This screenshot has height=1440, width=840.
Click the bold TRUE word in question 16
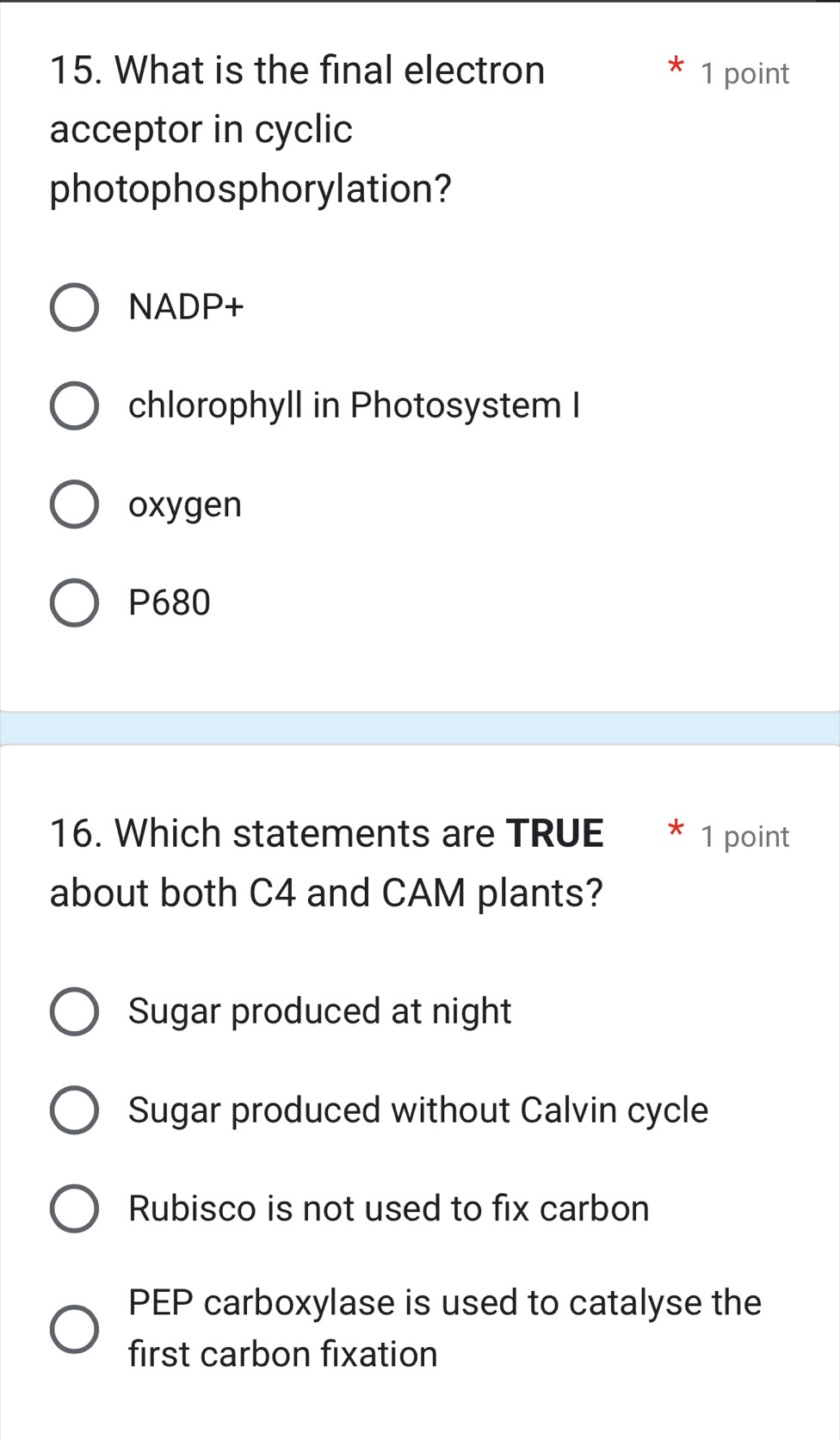click(556, 832)
